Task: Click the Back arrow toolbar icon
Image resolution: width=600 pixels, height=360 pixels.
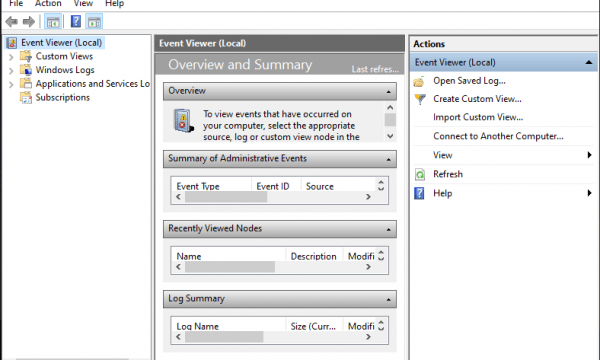Action: (11, 22)
